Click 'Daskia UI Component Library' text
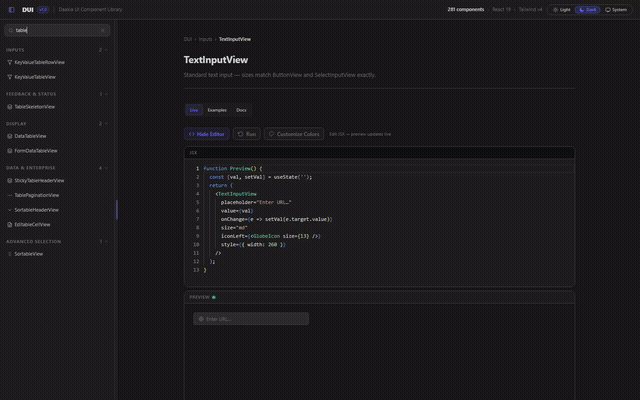 90,10
